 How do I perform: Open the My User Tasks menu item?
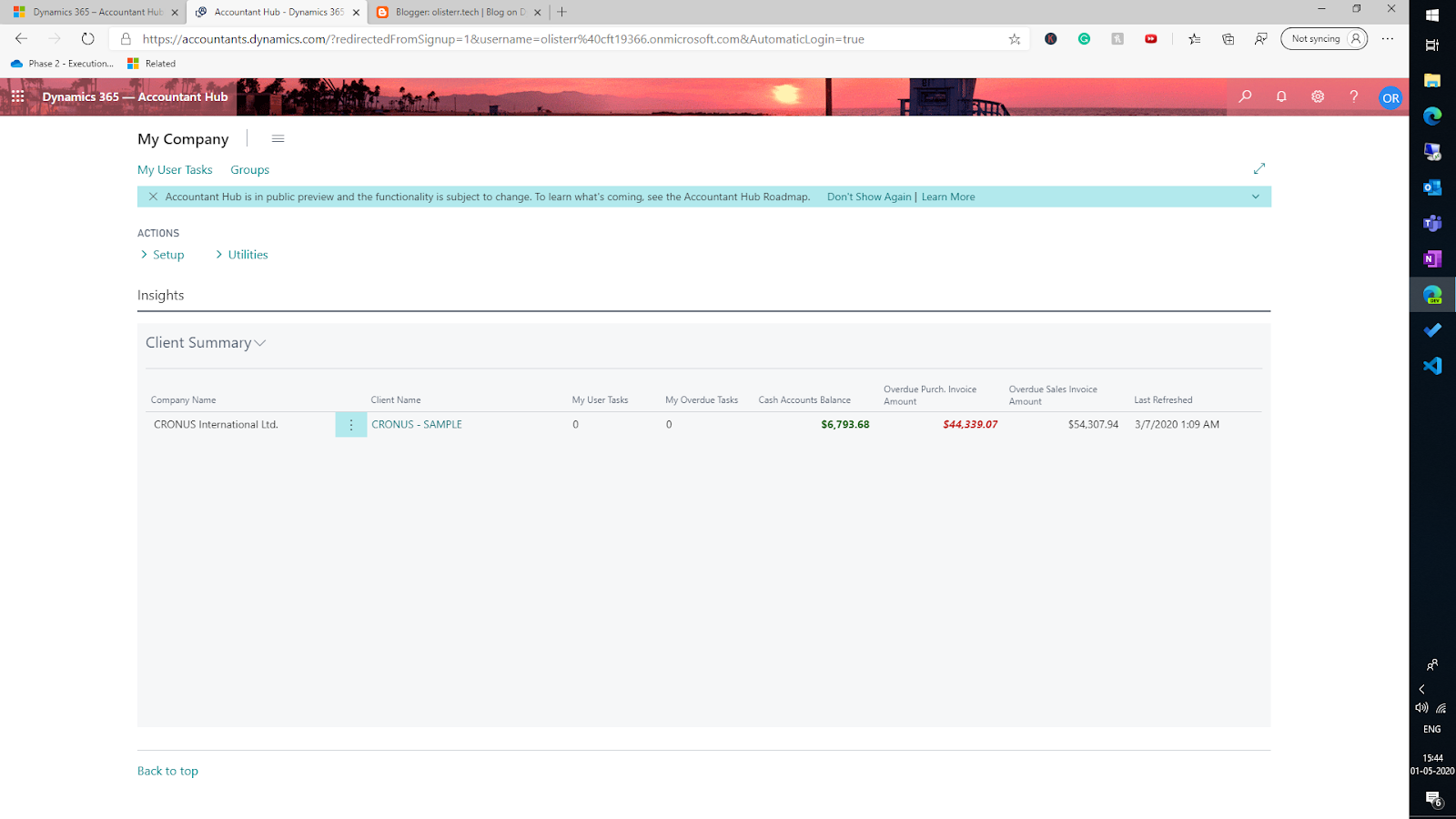(x=175, y=170)
